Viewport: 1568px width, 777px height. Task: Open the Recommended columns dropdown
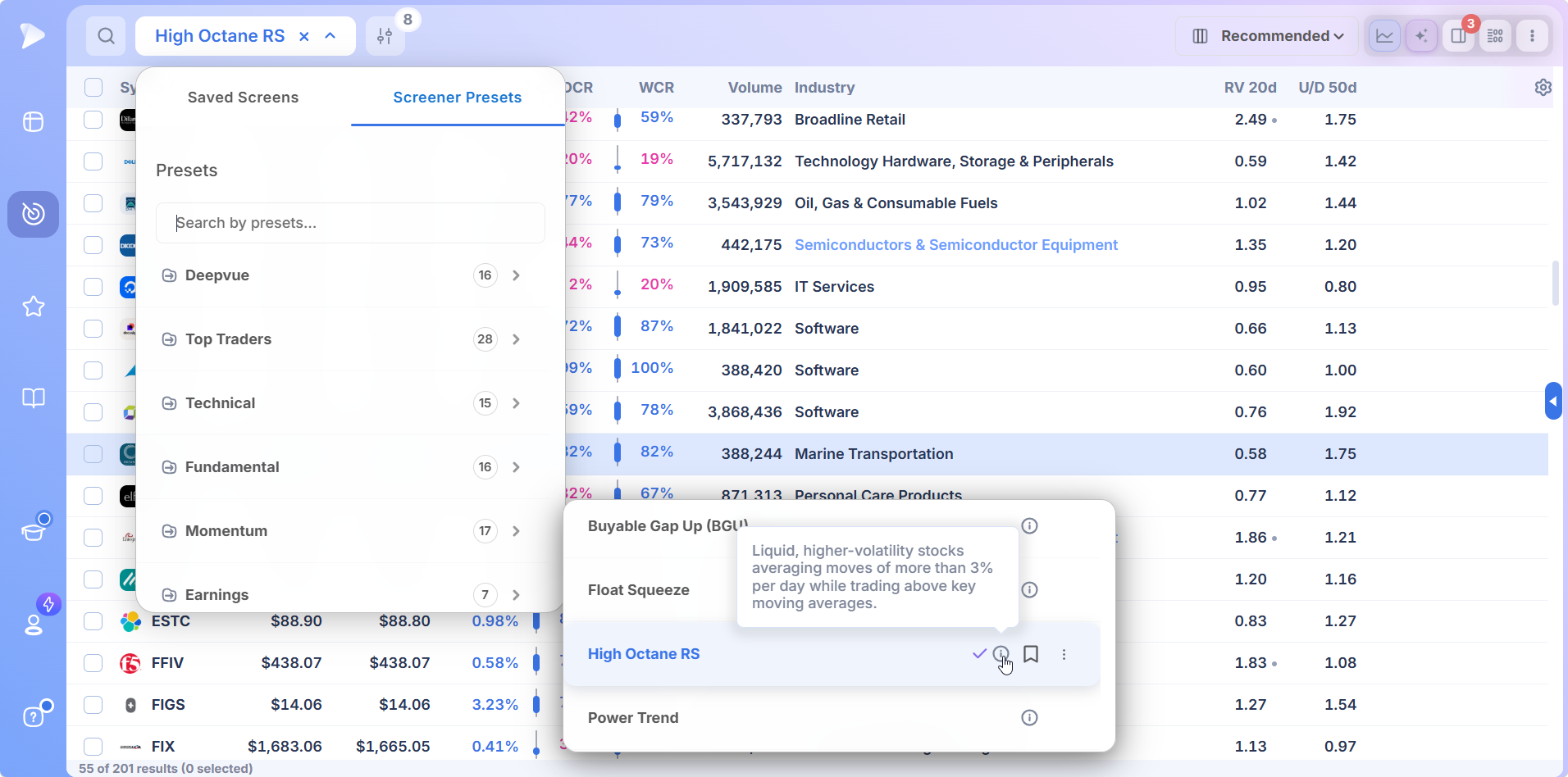tap(1268, 36)
